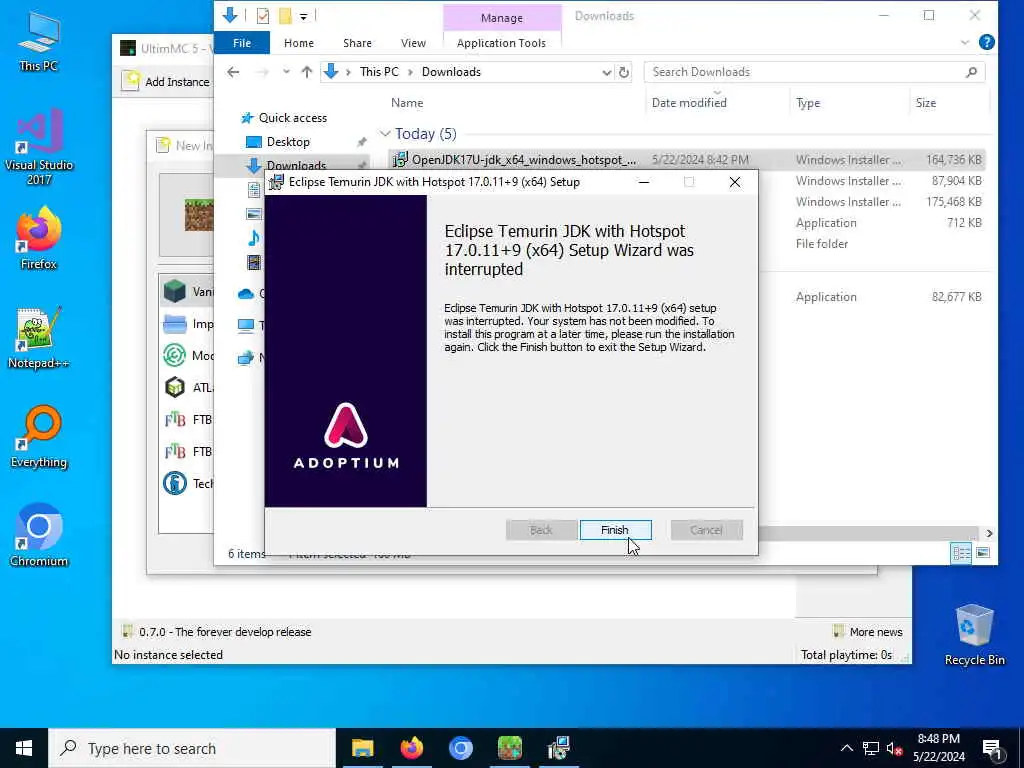1024x768 pixels.
Task: Close the Eclipse Temurin JDK Setup dialog
Action: (735, 182)
